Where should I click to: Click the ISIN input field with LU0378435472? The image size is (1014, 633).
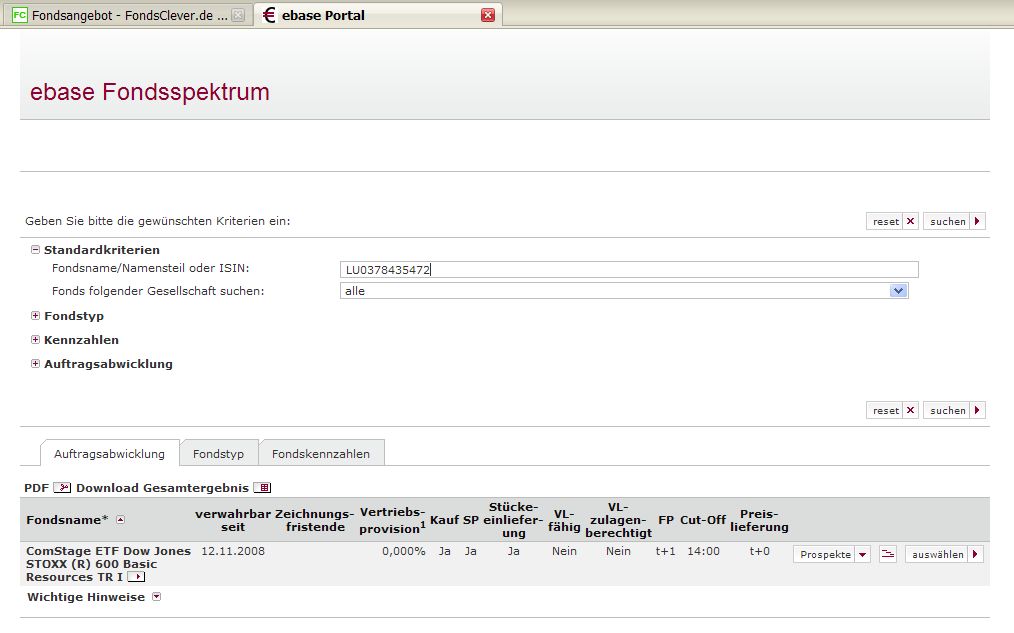pos(629,270)
